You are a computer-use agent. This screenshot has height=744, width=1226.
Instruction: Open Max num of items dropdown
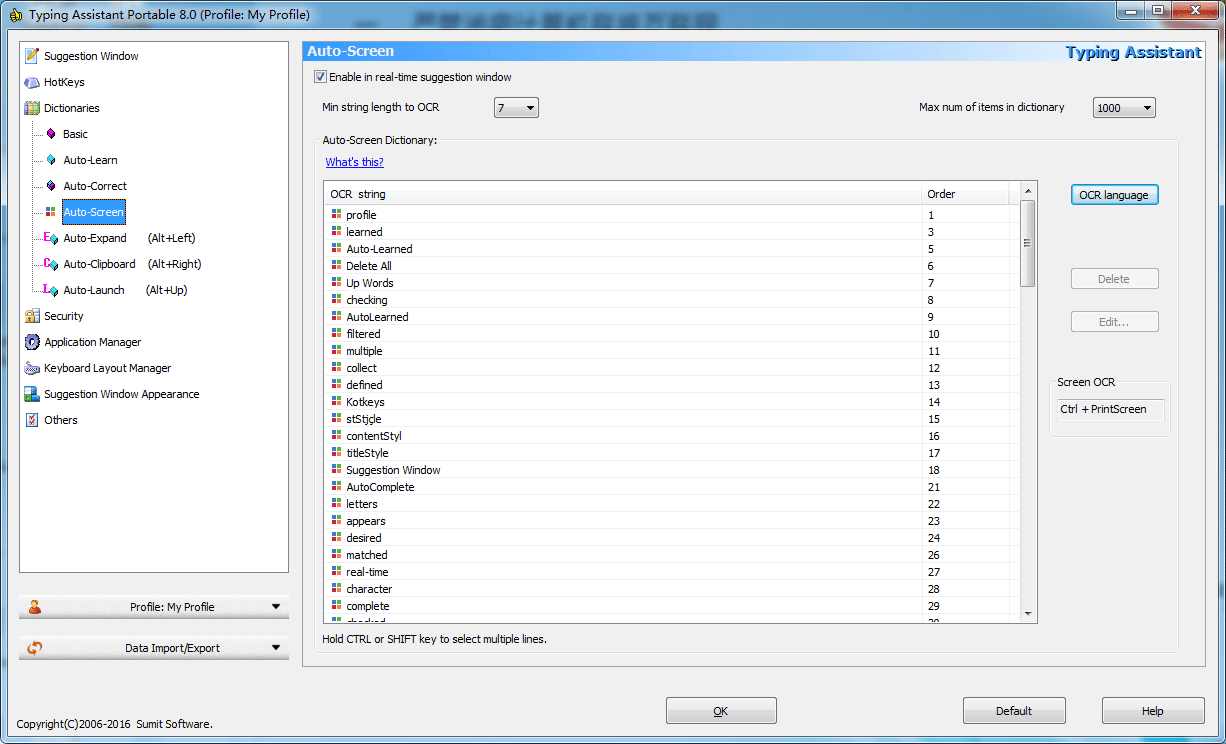point(1124,107)
